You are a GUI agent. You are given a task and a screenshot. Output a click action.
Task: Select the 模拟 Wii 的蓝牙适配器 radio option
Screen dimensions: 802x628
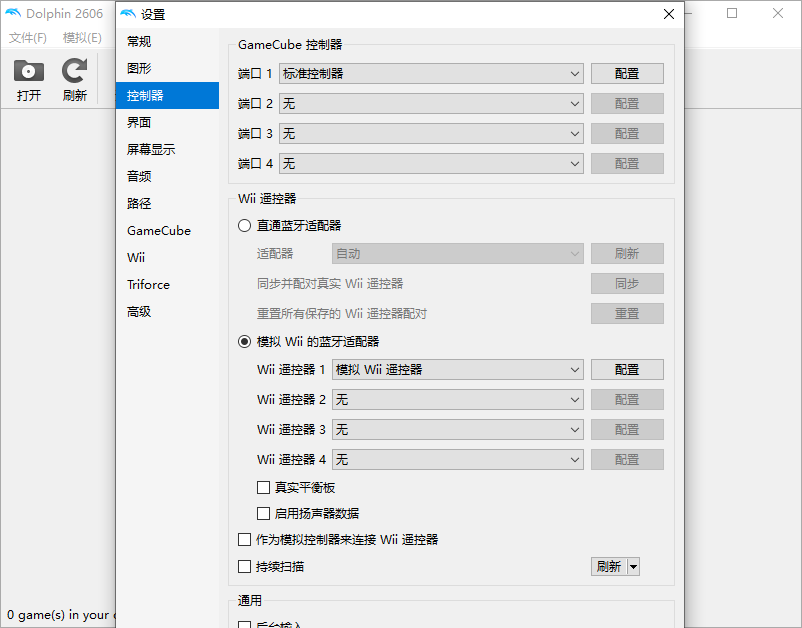(244, 342)
